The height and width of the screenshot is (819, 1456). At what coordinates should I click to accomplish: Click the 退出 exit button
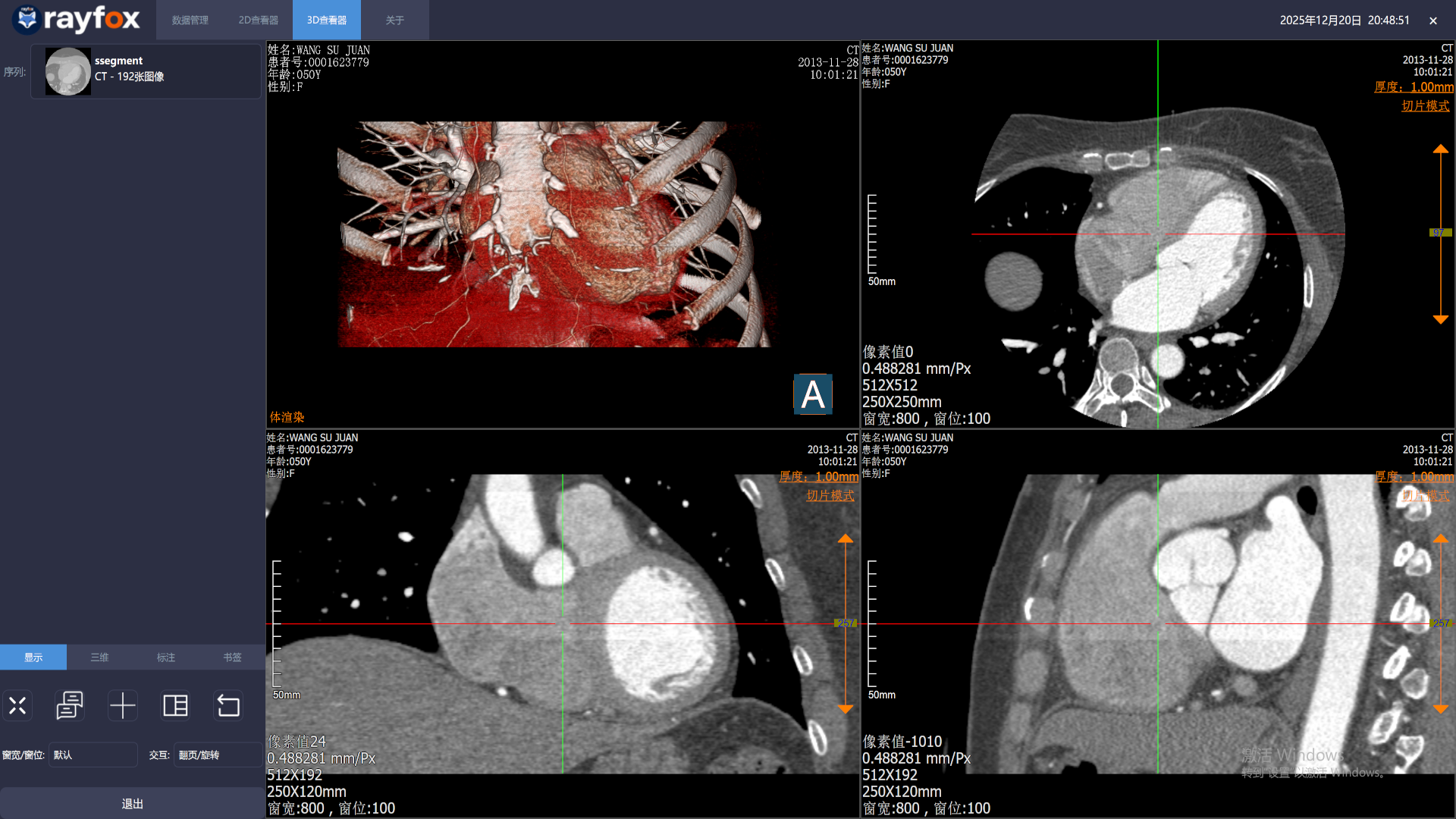pyautogui.click(x=132, y=803)
